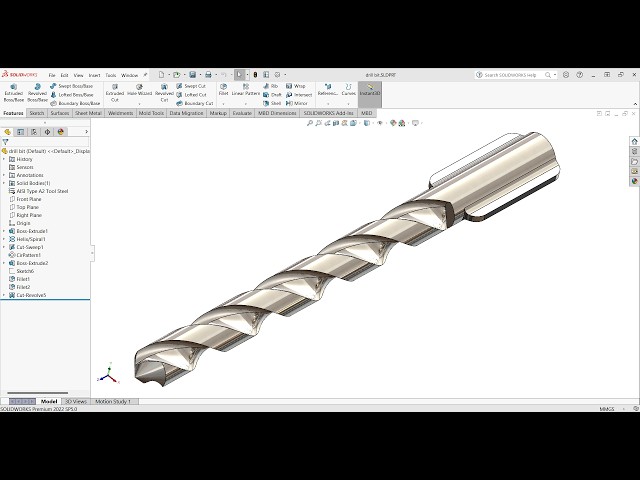Screen dimensions: 640x480
Task: Expand the Cut-Revolve5 feature
Action: tap(4, 295)
